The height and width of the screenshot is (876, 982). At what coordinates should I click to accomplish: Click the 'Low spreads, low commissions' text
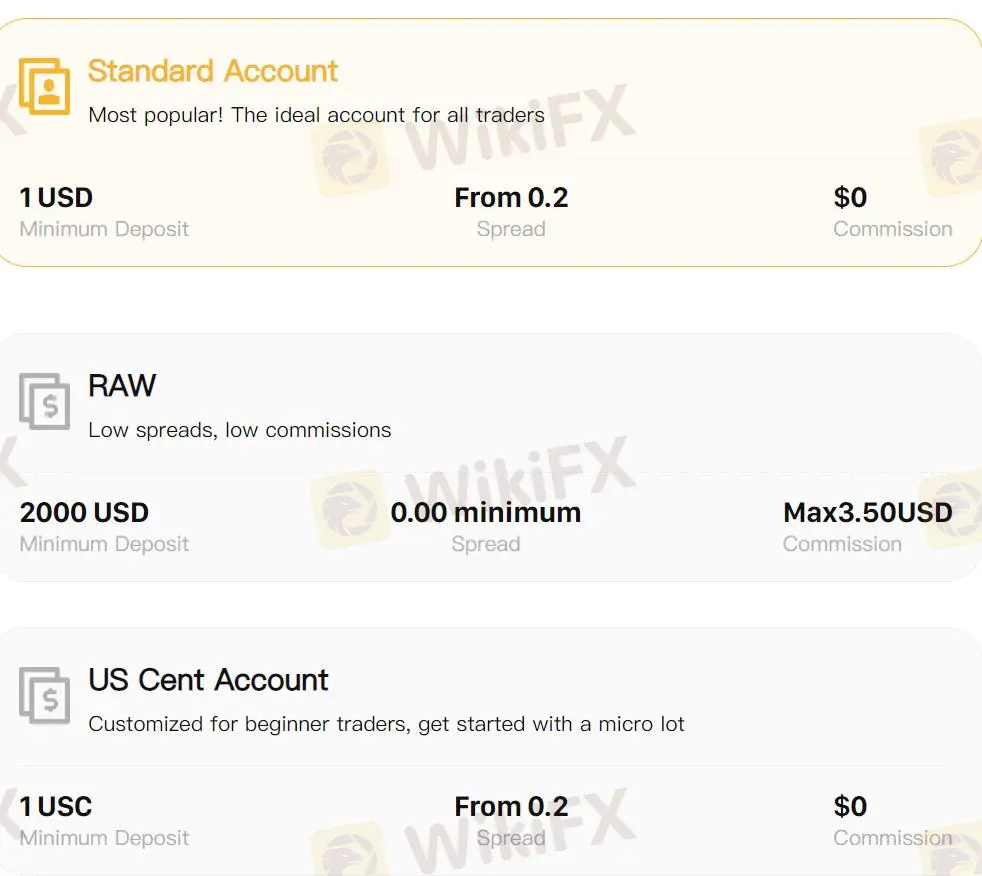[239, 430]
